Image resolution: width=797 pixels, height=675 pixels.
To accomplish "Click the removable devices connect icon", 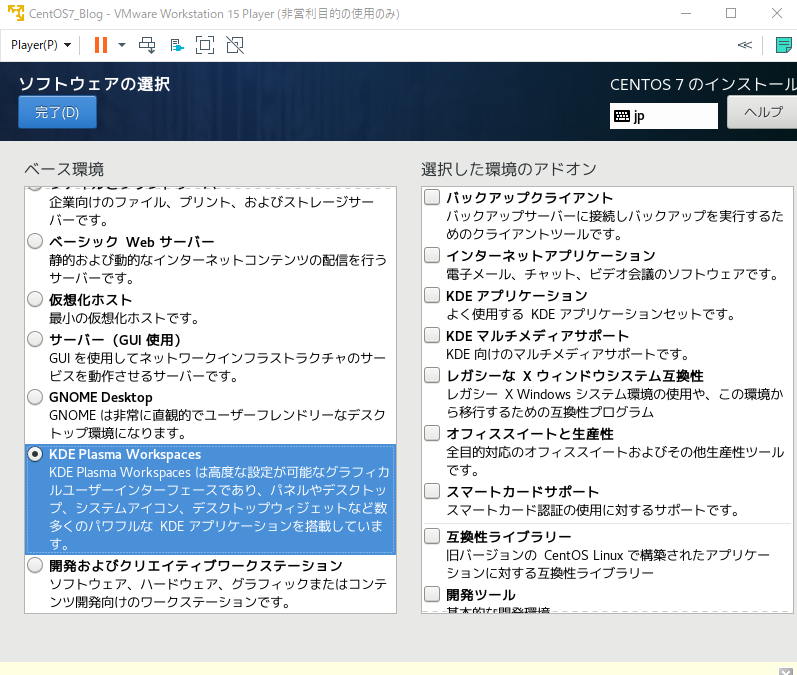I will coord(176,45).
